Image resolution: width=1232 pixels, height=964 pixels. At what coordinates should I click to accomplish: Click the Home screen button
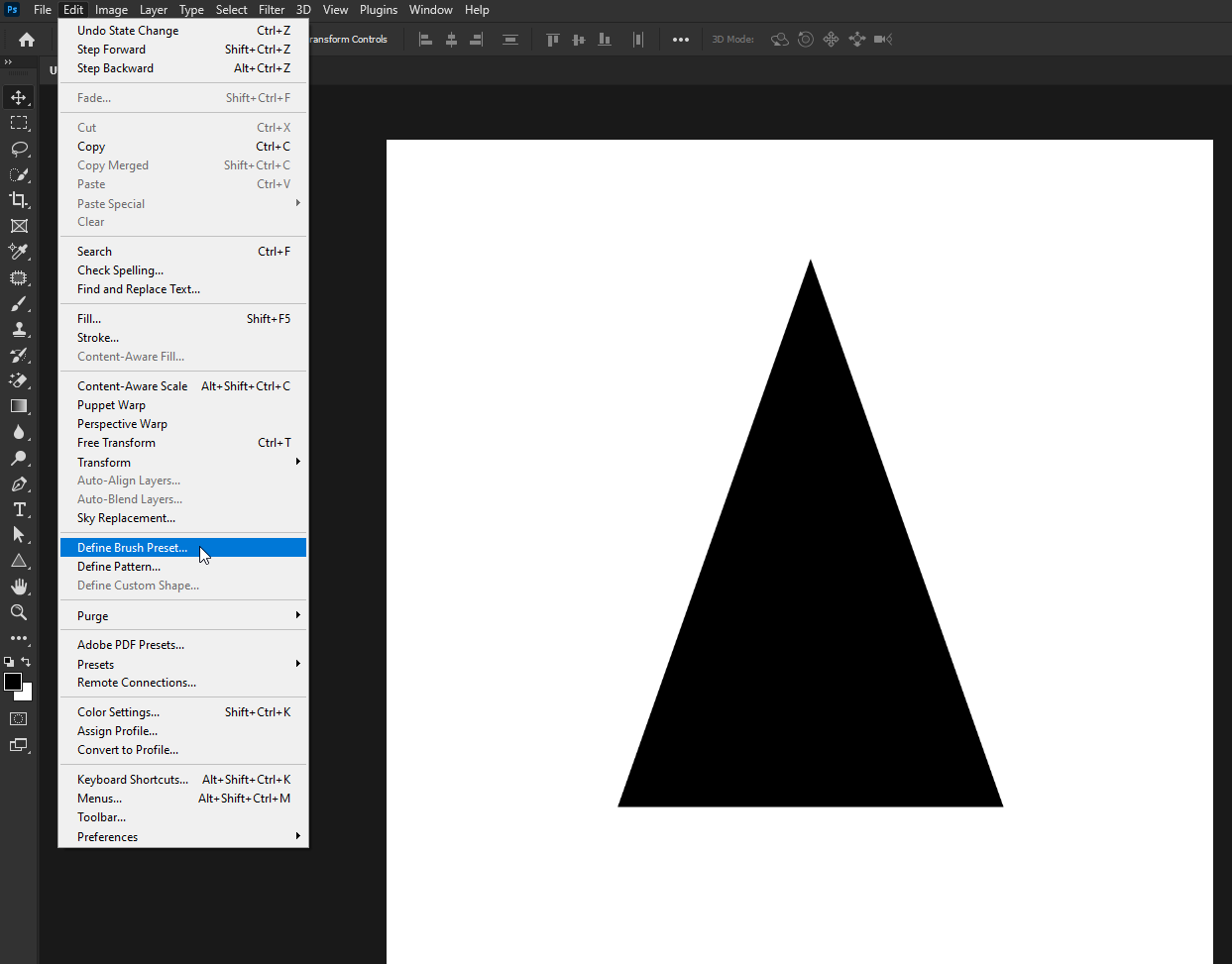tap(26, 39)
